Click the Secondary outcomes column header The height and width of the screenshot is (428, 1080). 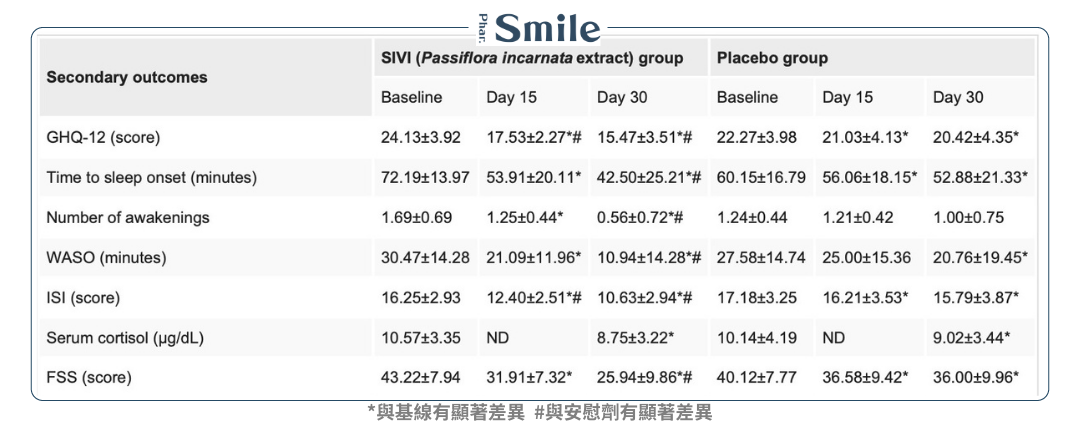pyautogui.click(x=127, y=77)
